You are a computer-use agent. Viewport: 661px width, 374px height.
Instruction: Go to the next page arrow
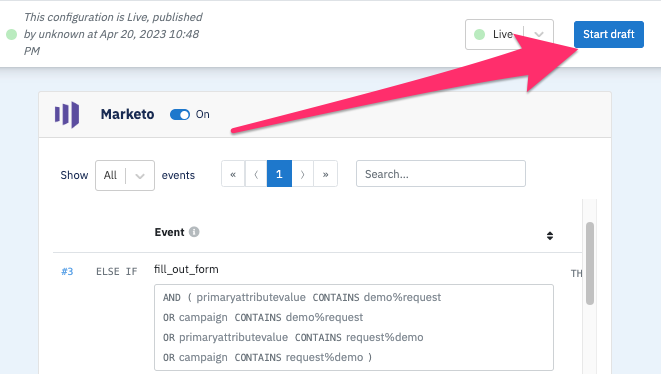tap(302, 174)
